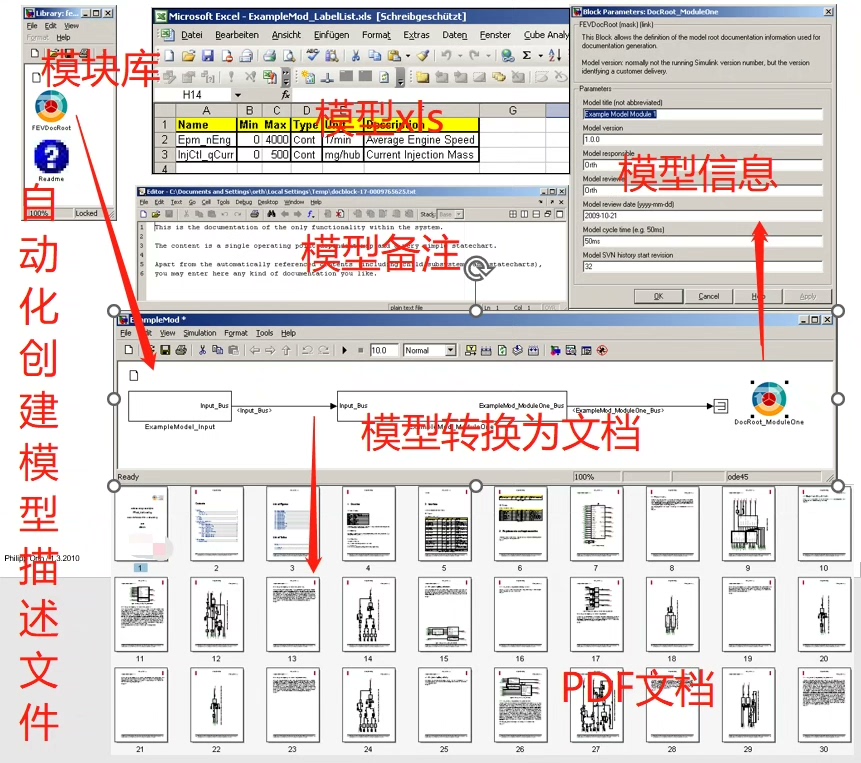
Task: Click the Model title input field
Action: [702, 114]
